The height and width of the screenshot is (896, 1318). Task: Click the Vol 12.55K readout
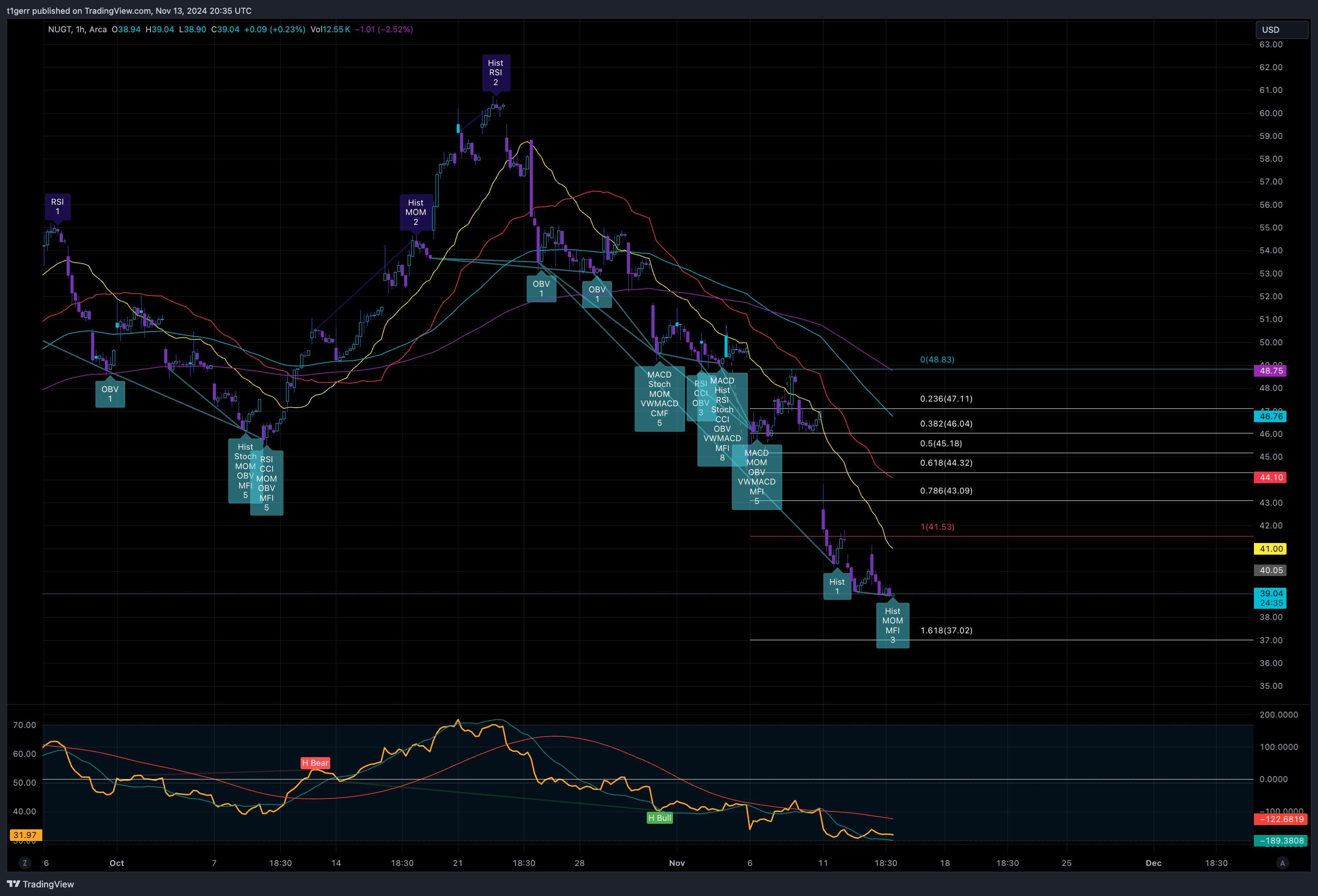click(330, 30)
